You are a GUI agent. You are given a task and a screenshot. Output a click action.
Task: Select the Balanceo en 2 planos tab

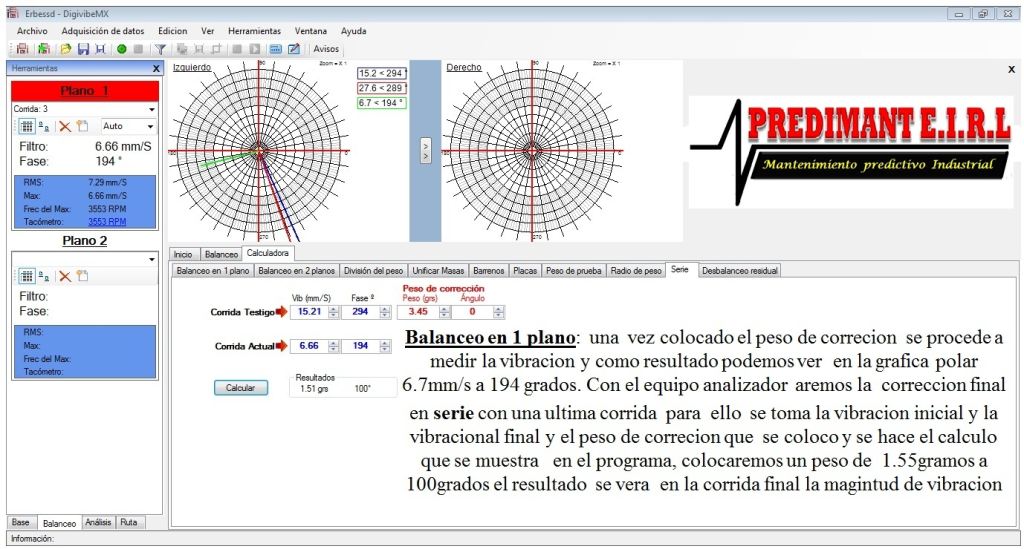pos(296,270)
